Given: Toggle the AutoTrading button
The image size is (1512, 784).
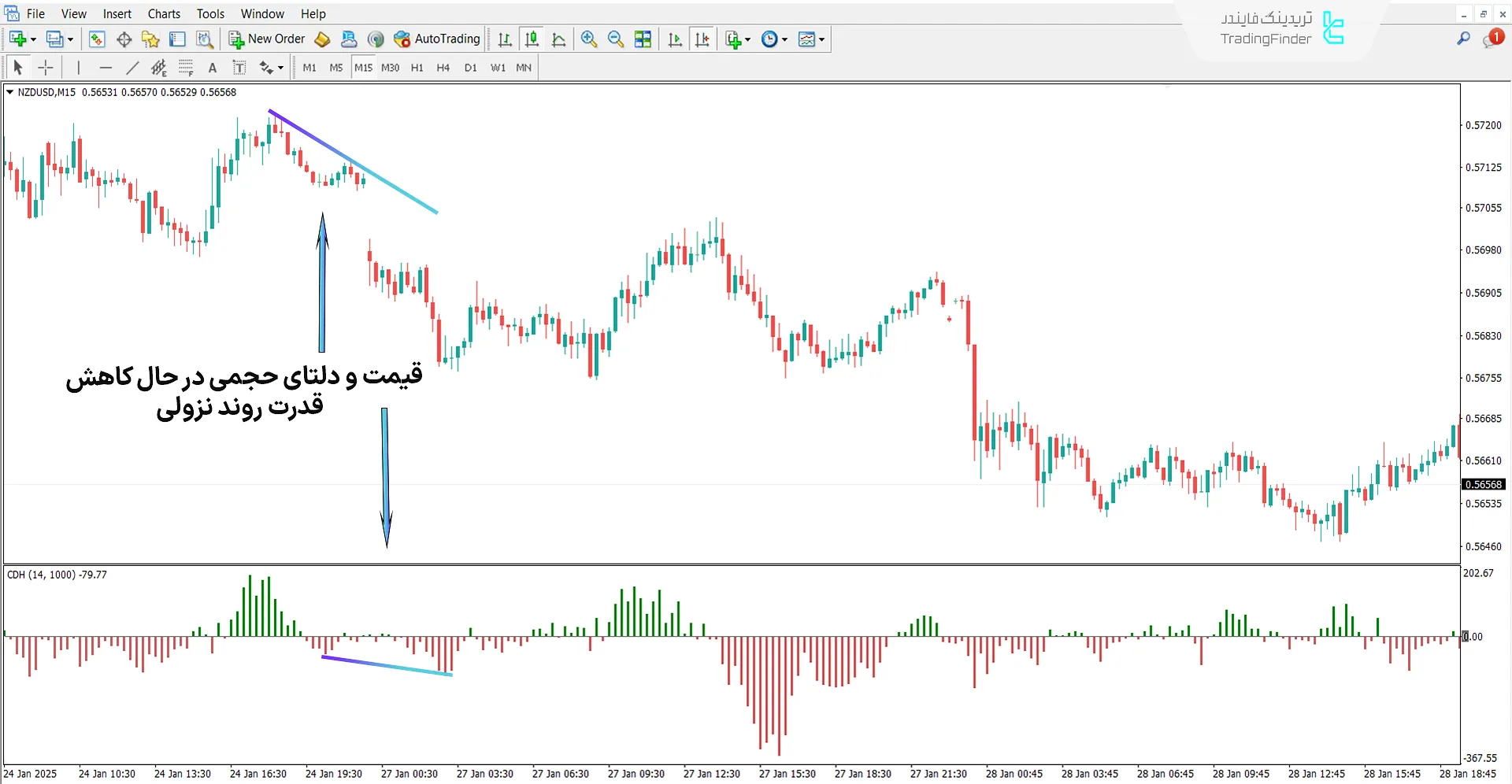Looking at the screenshot, I should (x=437, y=39).
